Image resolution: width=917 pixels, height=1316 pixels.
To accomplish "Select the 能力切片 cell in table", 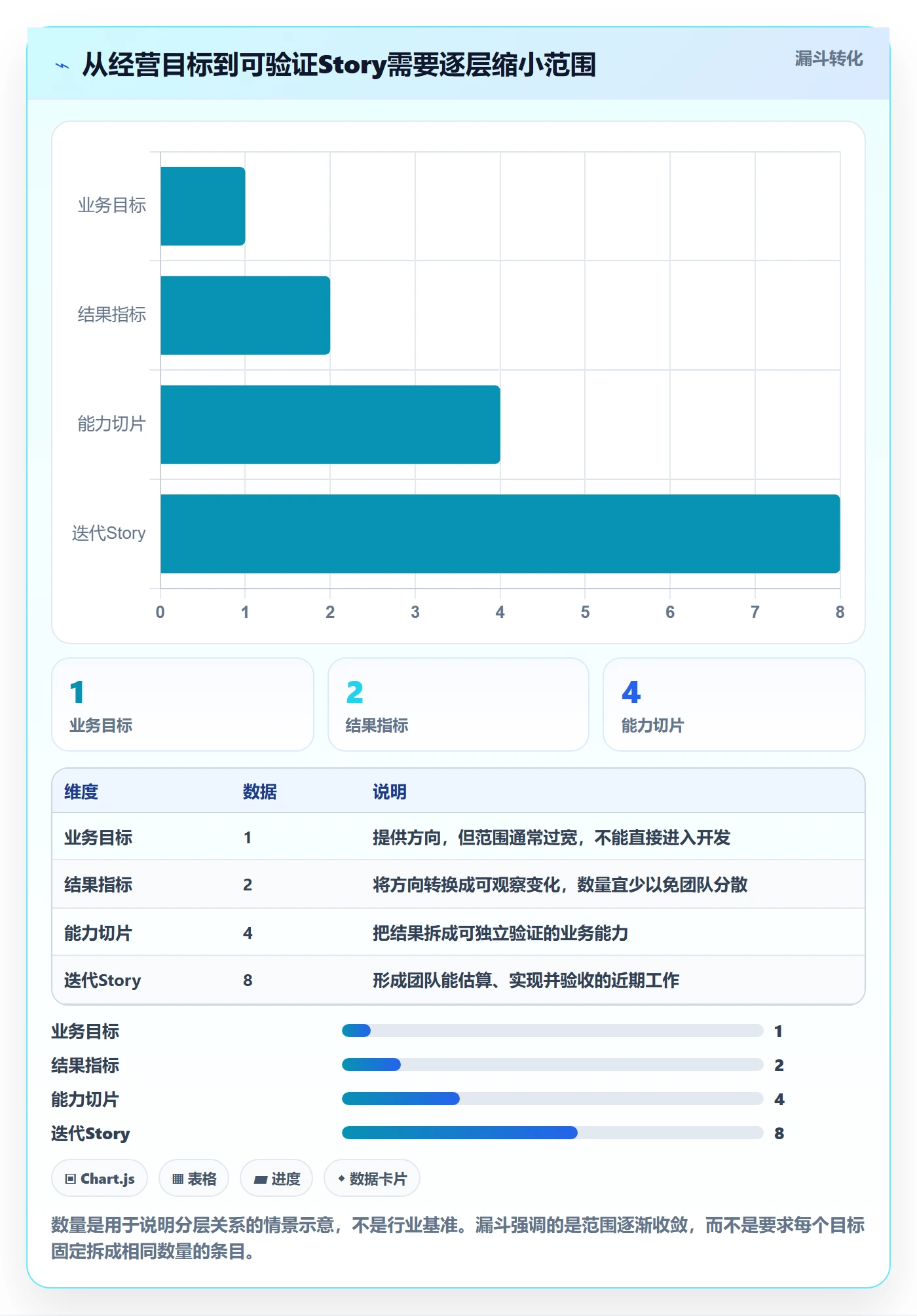I will coord(98,933).
